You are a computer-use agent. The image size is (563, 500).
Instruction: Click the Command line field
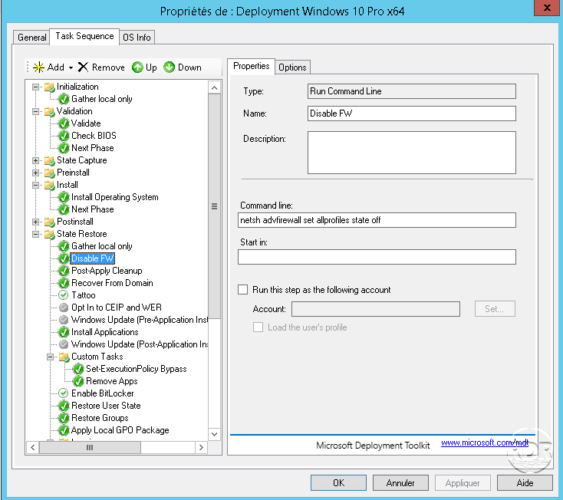(377, 220)
